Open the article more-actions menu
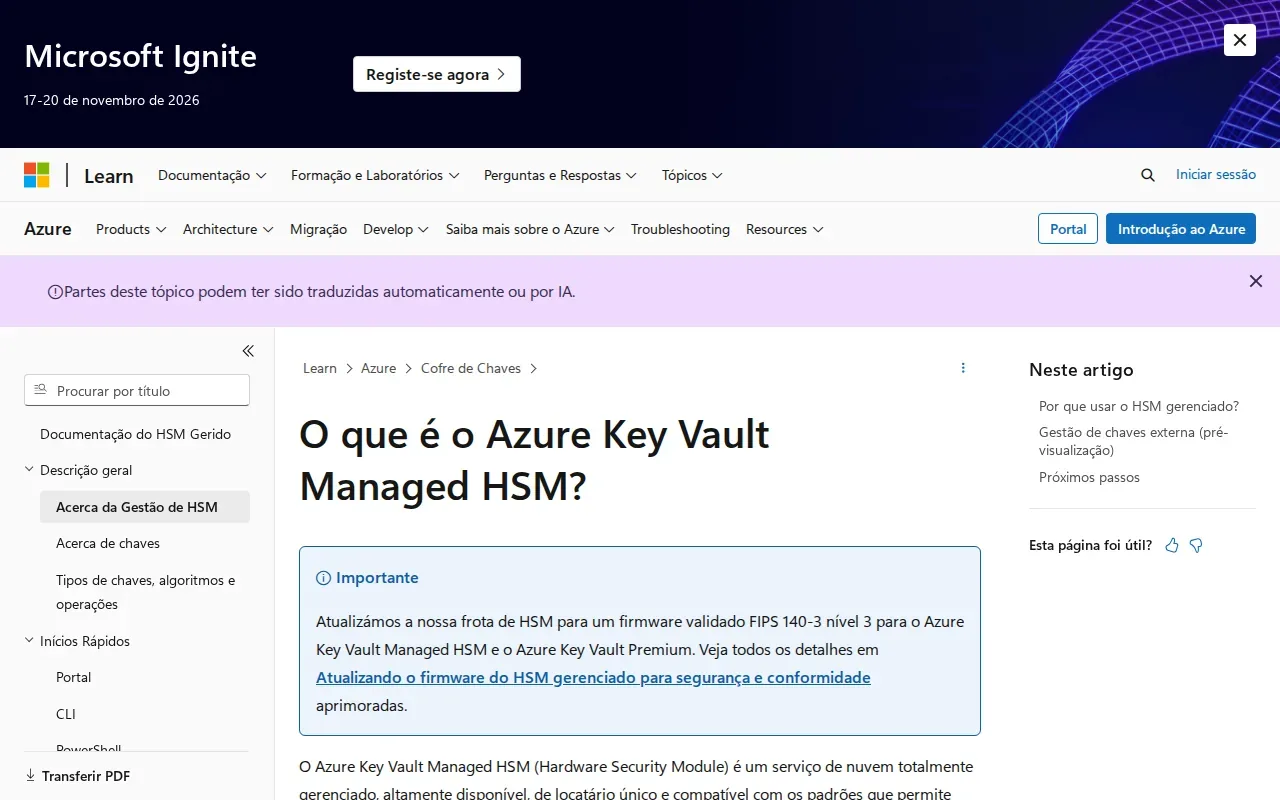This screenshot has width=1280, height=800. pos(963,368)
